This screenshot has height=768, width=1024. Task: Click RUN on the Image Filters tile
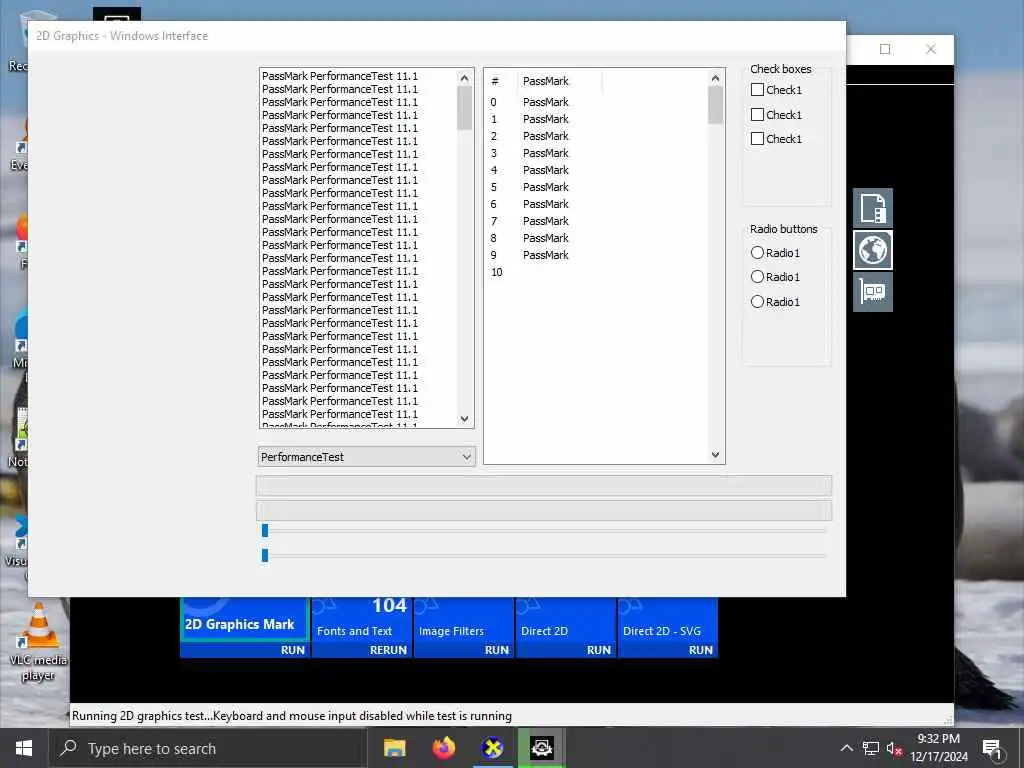point(497,650)
